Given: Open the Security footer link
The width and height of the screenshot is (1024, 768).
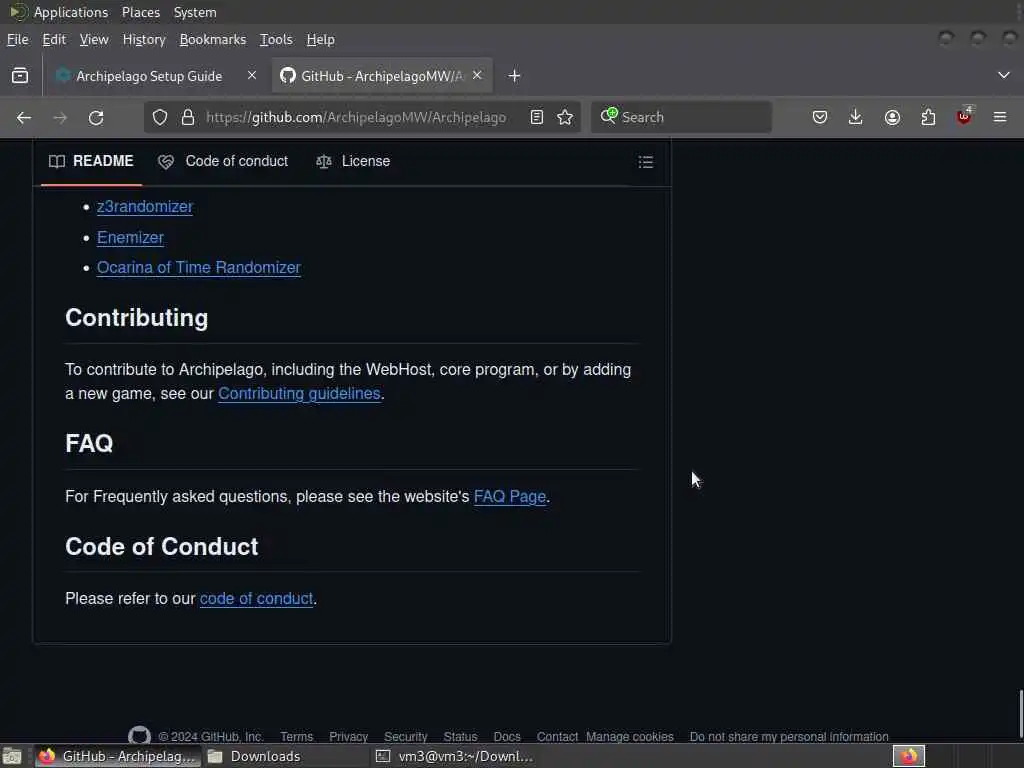Looking at the screenshot, I should (406, 737).
